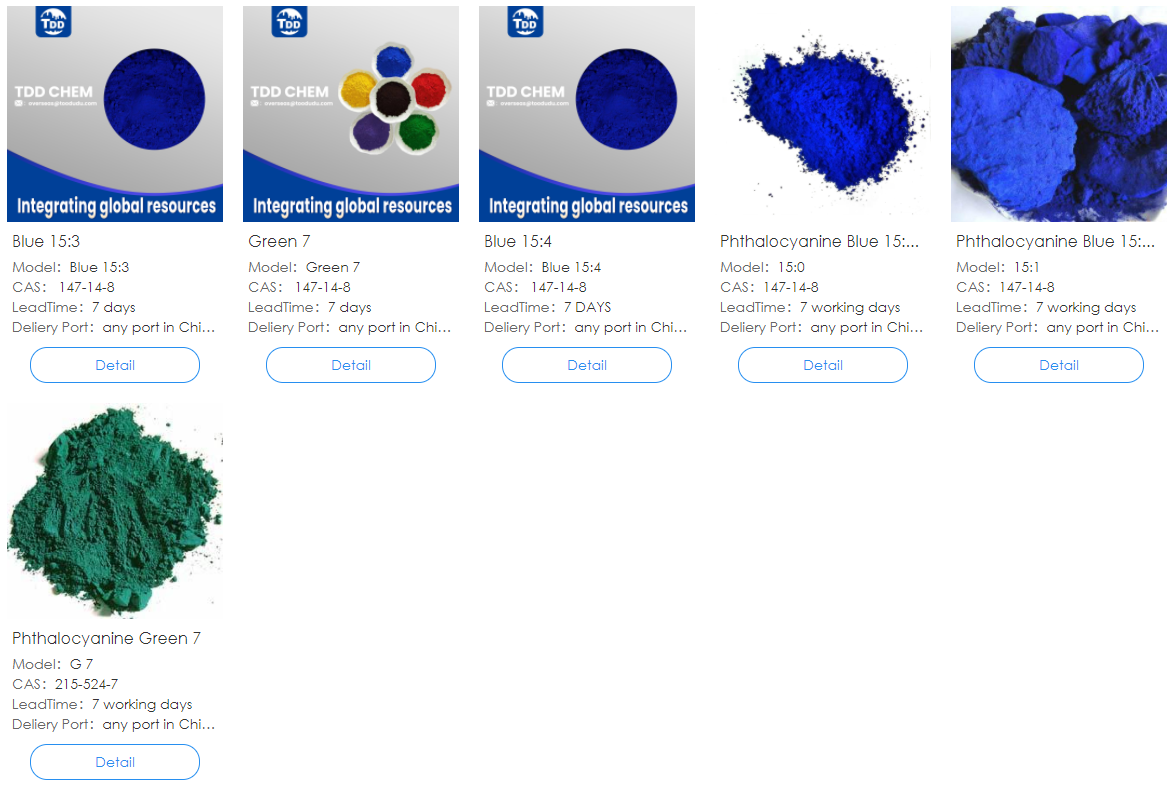Open Detail for Blue 15:3 product

pos(115,365)
